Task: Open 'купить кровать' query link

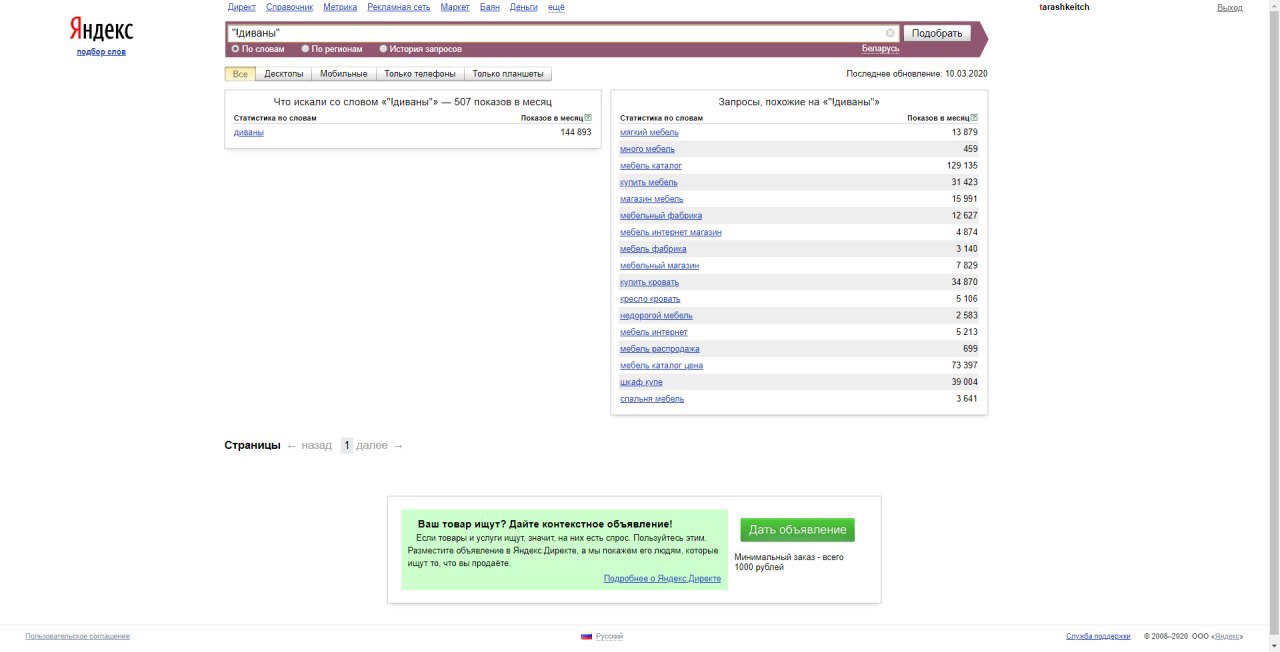Action: 650,282
